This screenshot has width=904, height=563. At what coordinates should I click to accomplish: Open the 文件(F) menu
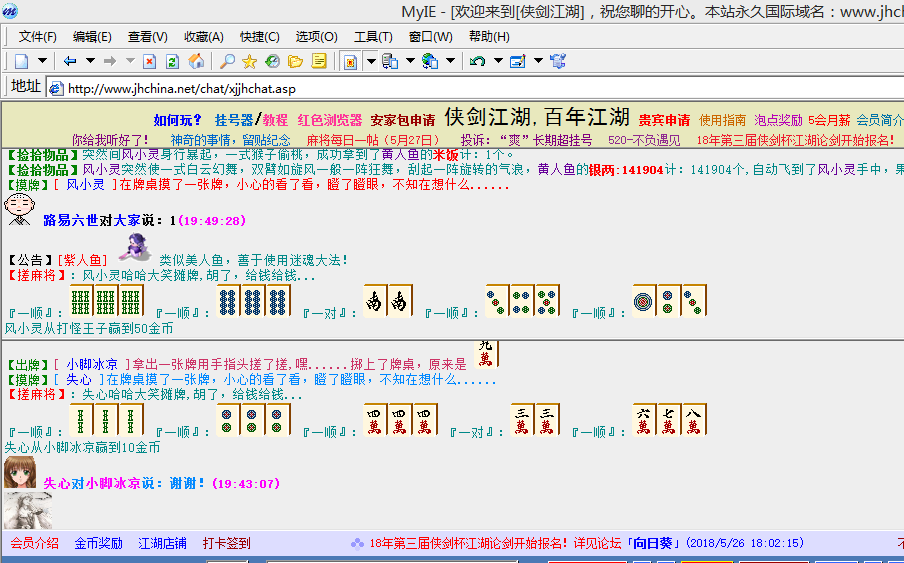[x=37, y=37]
